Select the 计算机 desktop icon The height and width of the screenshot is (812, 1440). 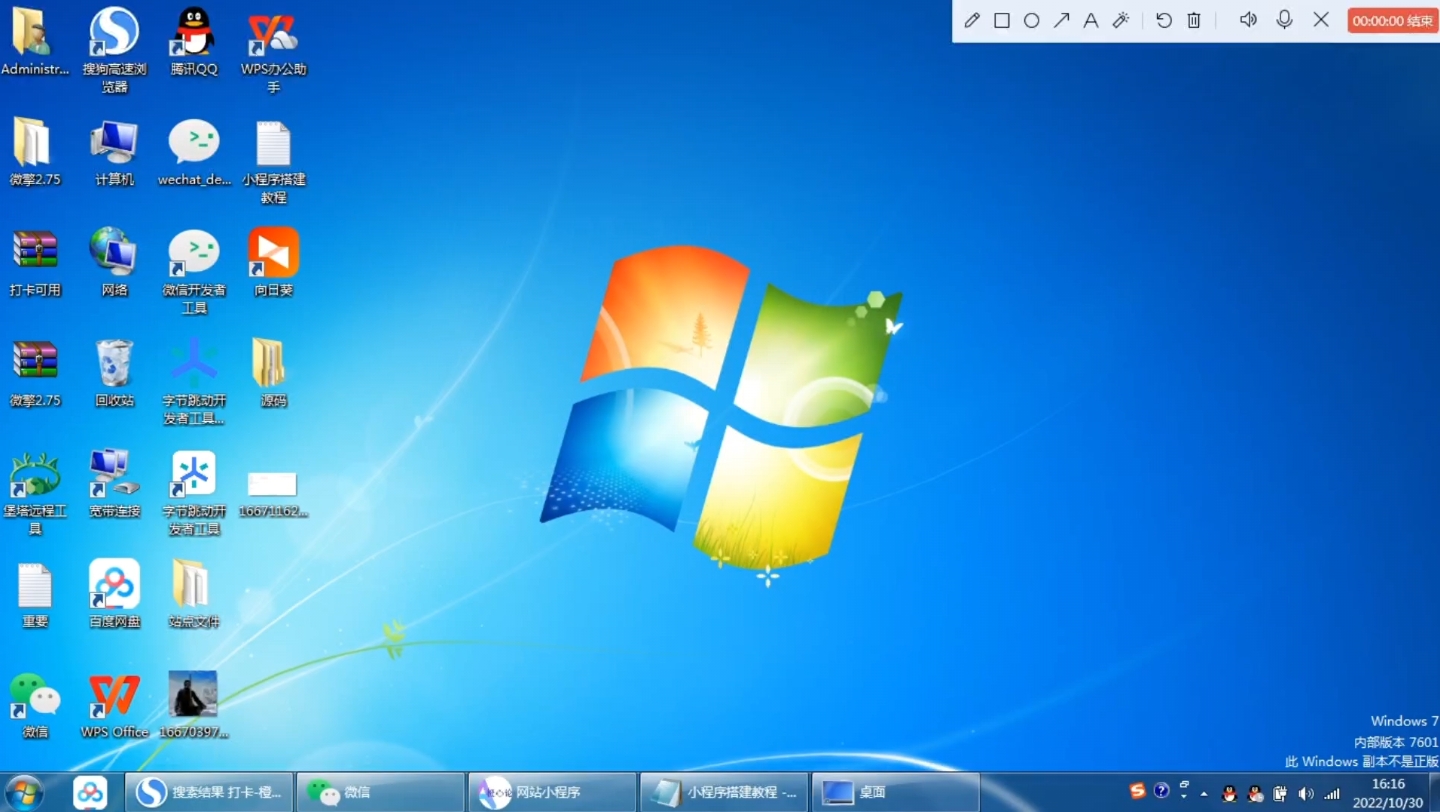point(114,153)
